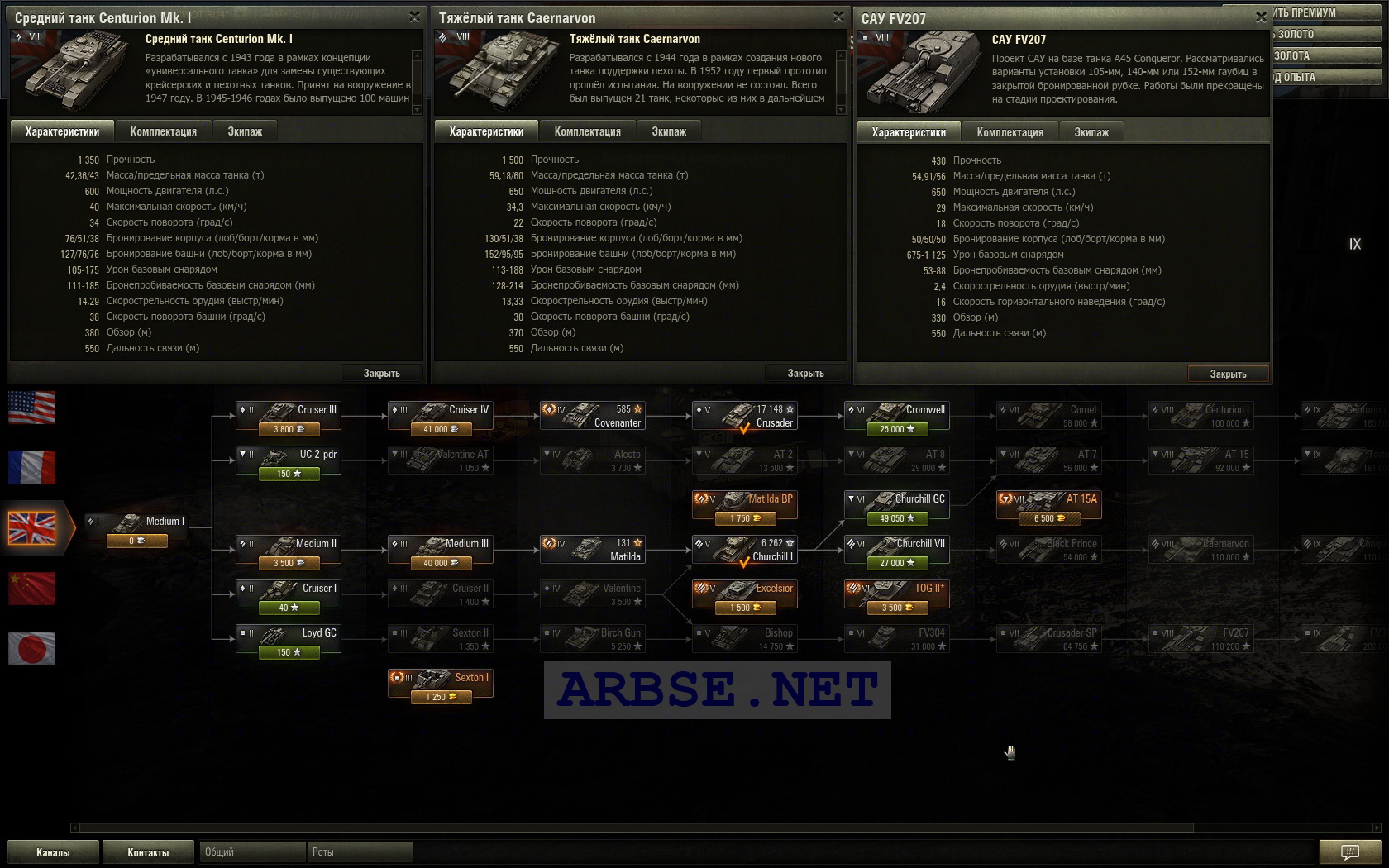
Task: Close Caernarvon window with X
Action: 839,17
